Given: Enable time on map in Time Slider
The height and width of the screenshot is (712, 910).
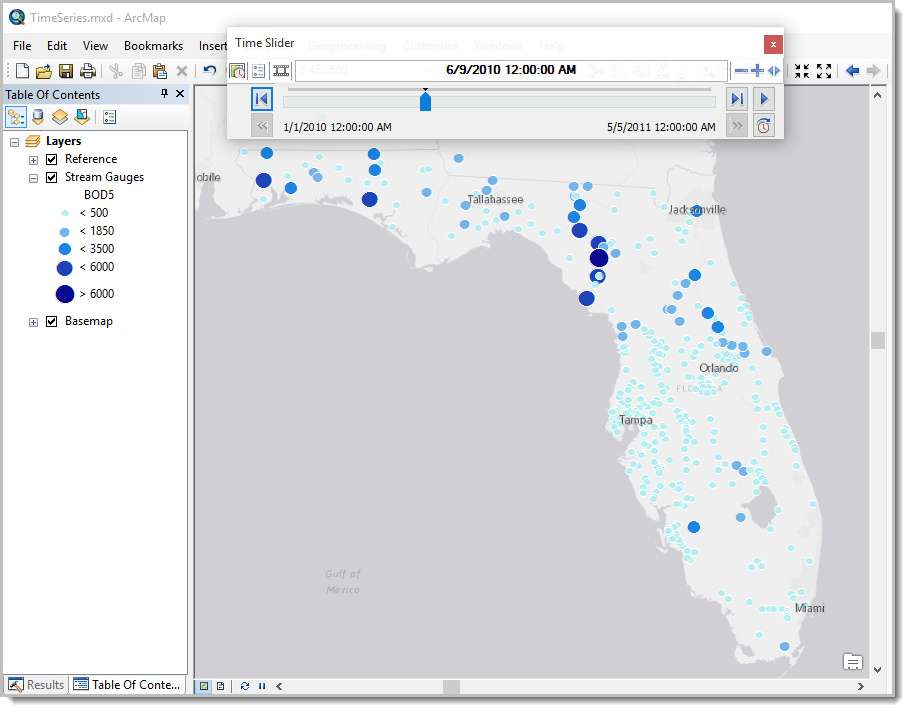Looking at the screenshot, I should pyautogui.click(x=238, y=71).
